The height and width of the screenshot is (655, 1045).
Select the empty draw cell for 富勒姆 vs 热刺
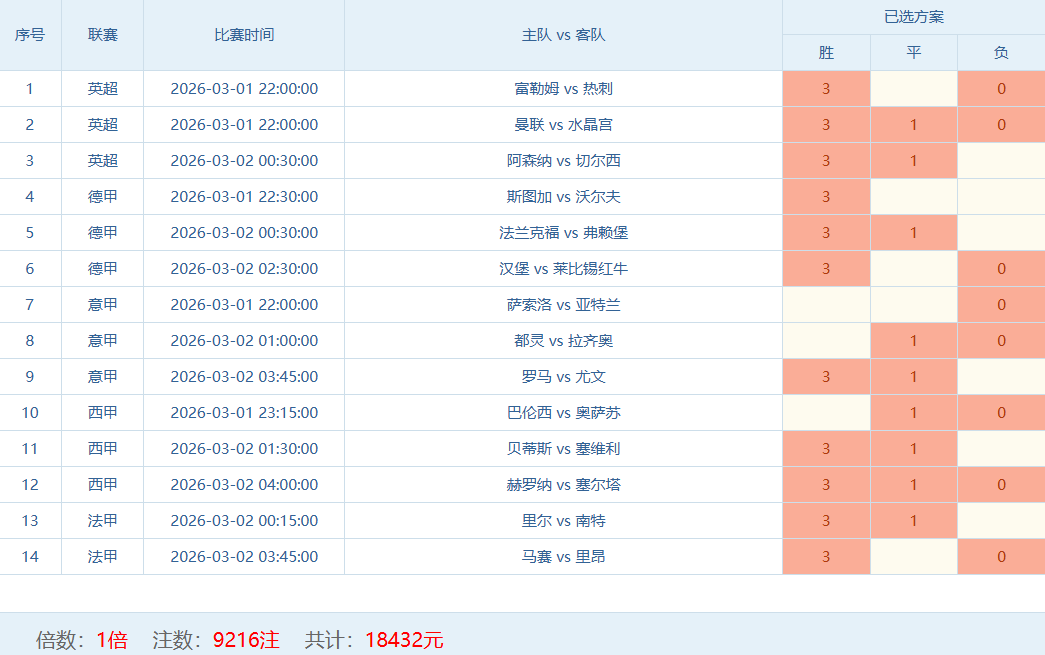click(913, 89)
